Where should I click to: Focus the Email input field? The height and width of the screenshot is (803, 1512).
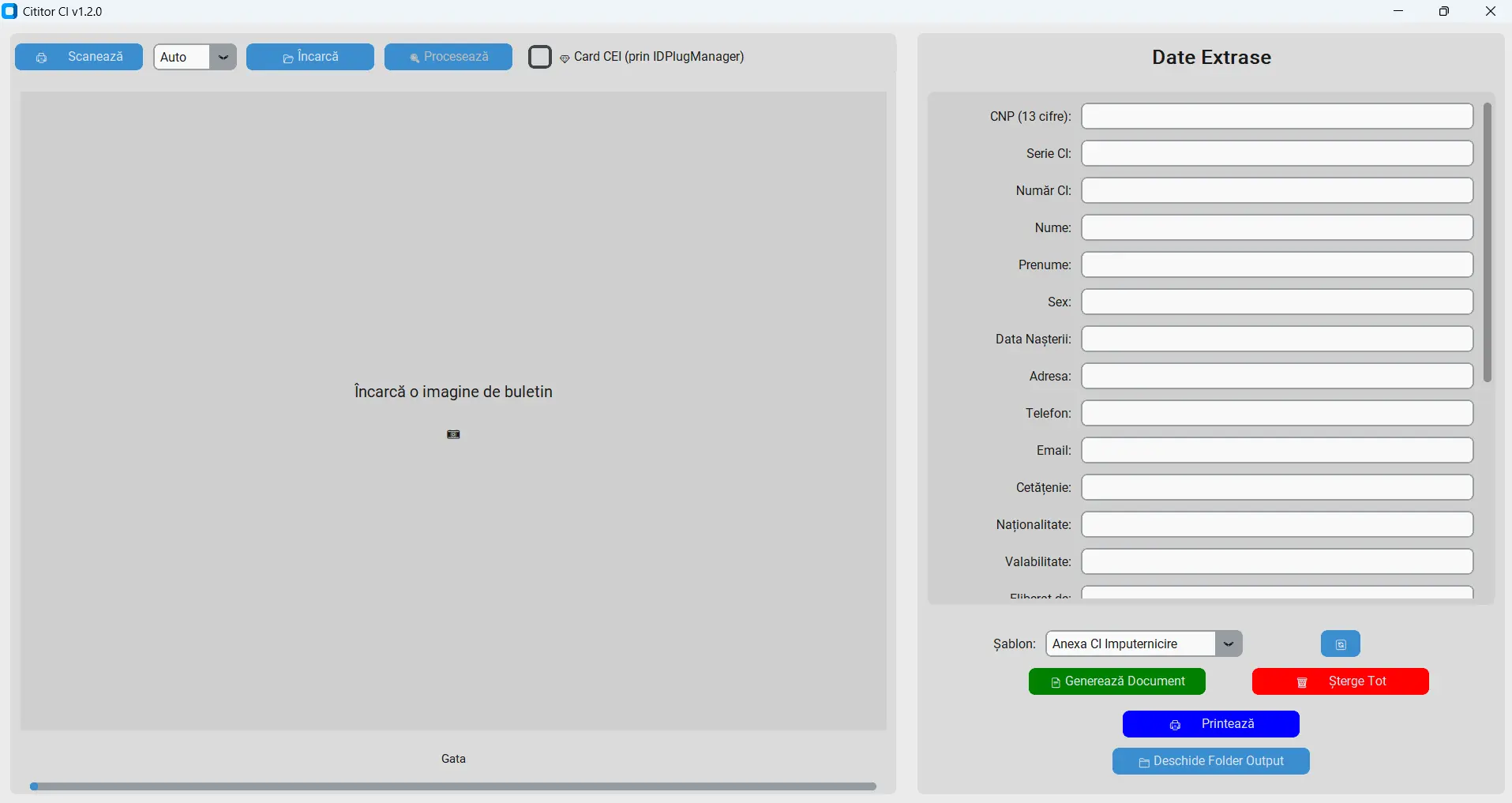tap(1277, 450)
